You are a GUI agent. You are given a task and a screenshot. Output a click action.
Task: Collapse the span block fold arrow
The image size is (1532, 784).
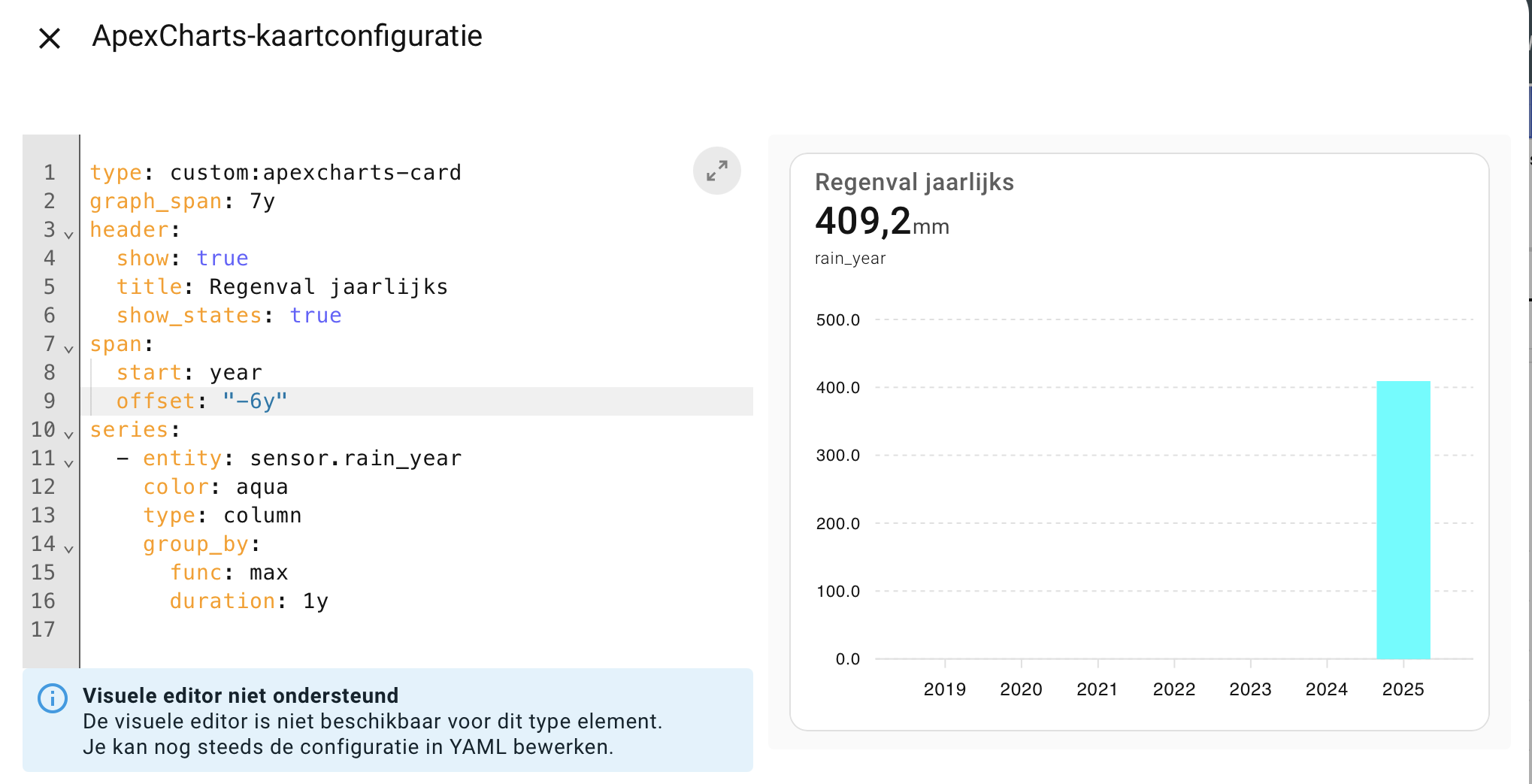69,350
